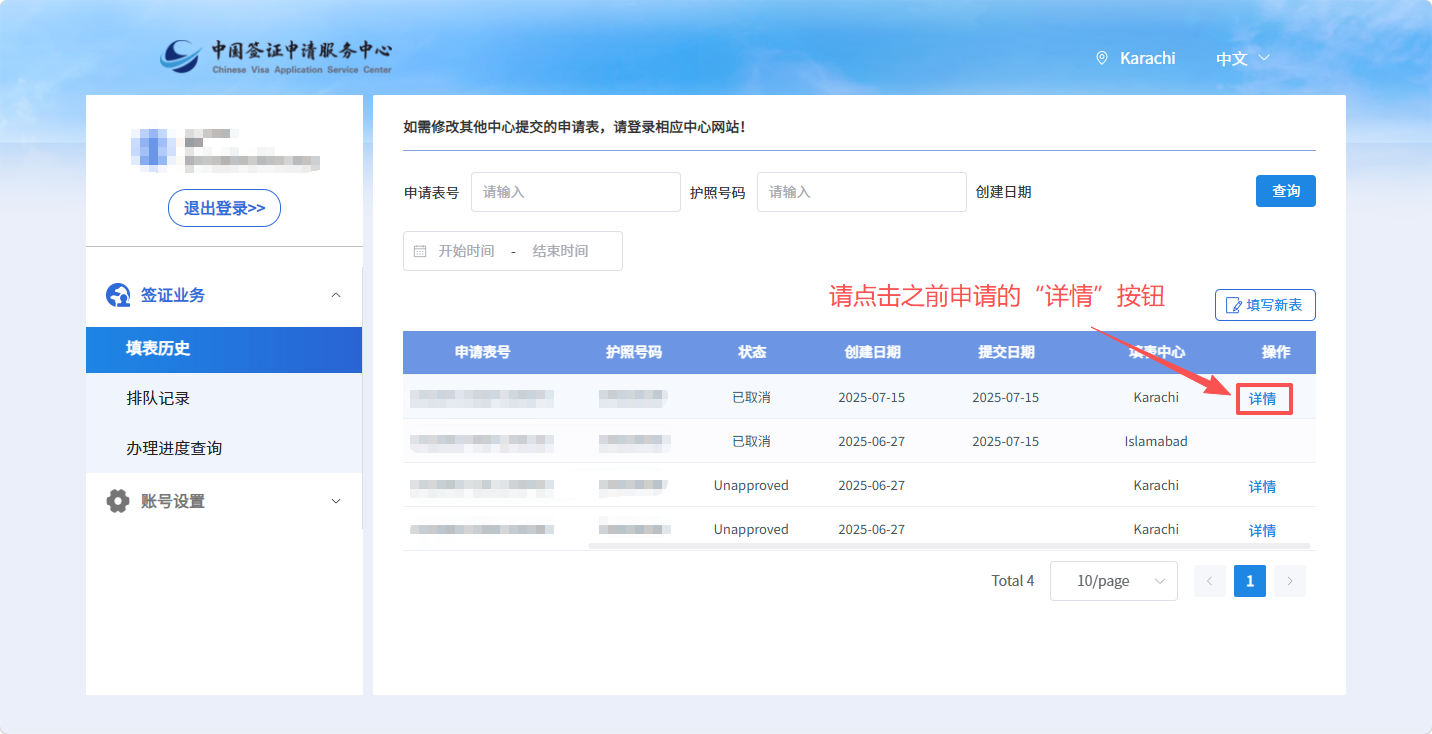Image resolution: width=1432 pixels, height=734 pixels.
Task: Open 办理进度查询 in the sidebar
Action: point(174,448)
